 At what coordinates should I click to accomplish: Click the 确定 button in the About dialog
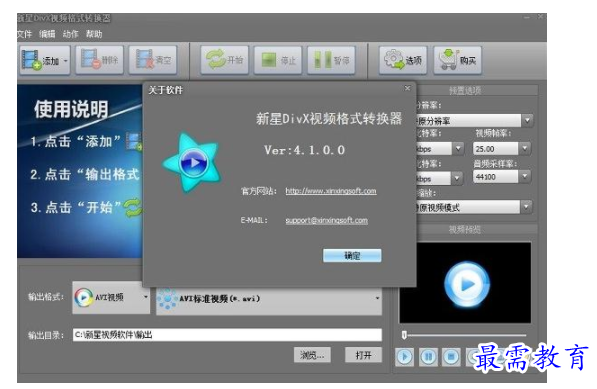[x=352, y=255]
